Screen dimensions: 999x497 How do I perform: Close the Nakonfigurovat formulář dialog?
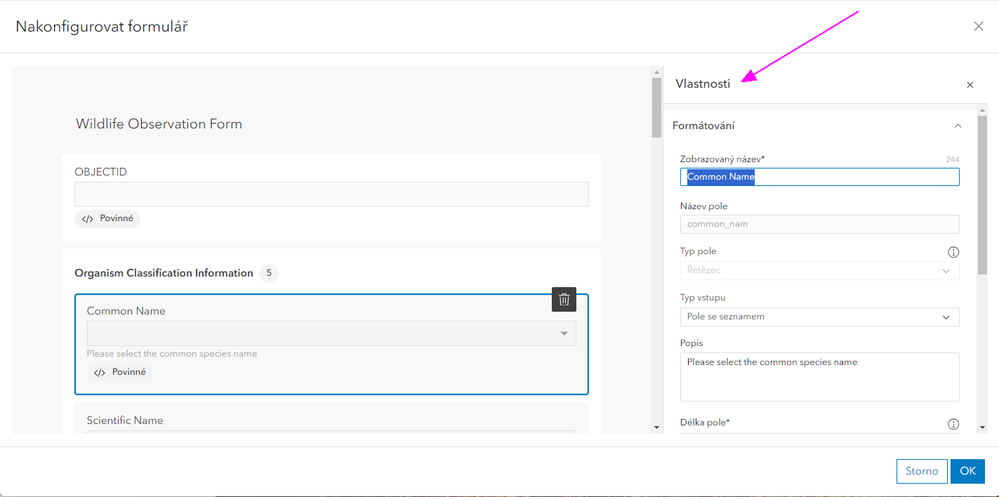pos(978,26)
